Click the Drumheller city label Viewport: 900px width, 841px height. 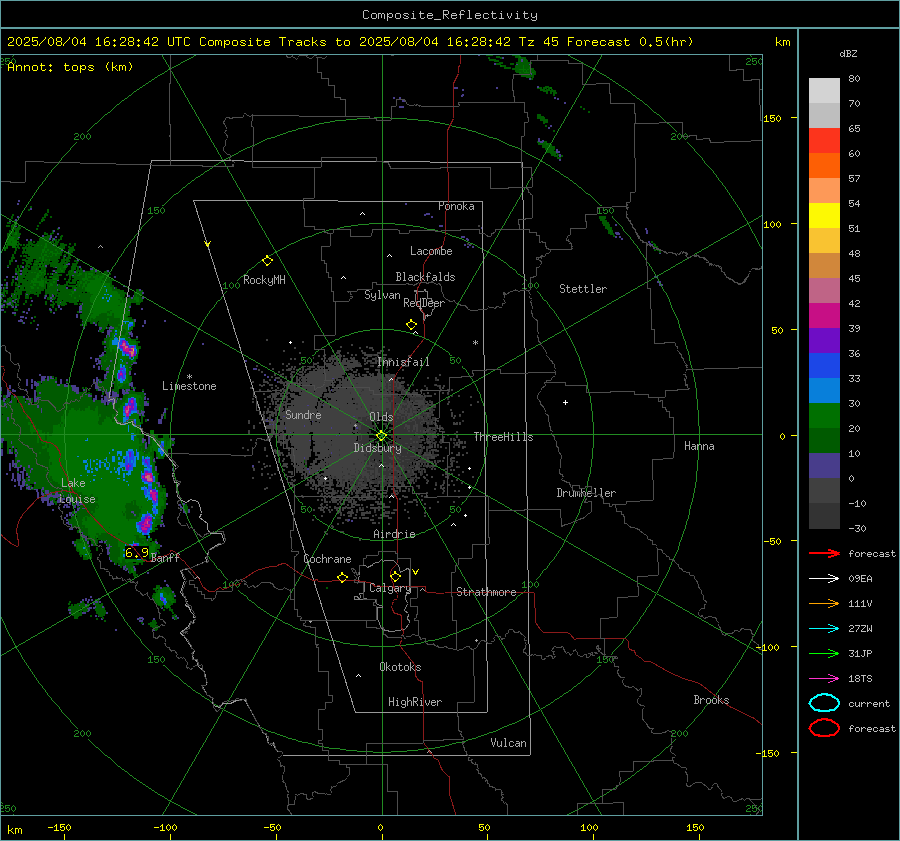click(x=586, y=493)
